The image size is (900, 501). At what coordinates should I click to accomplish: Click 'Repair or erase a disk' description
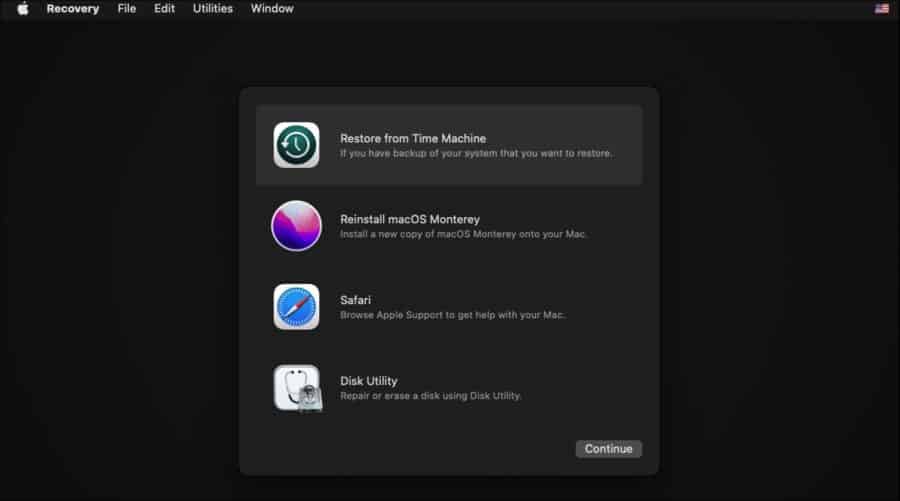[430, 396]
